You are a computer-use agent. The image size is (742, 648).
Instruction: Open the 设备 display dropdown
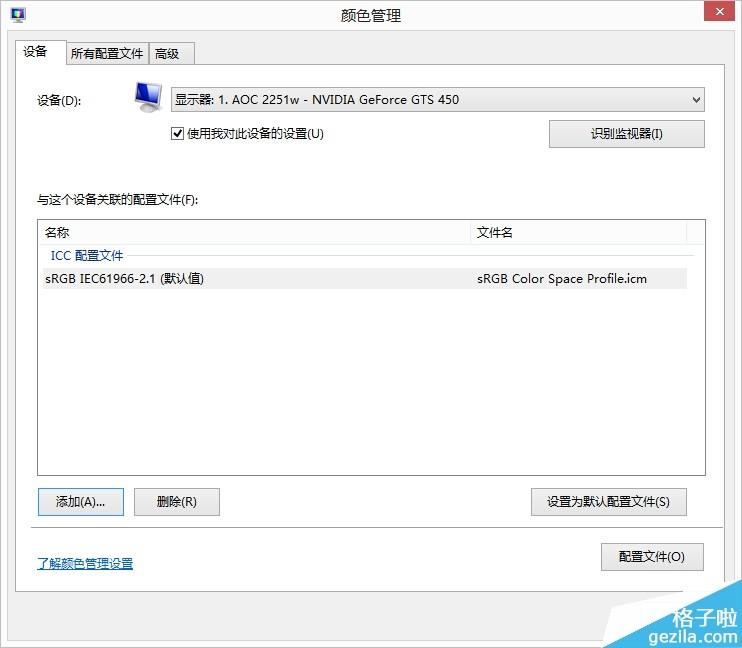[438, 99]
